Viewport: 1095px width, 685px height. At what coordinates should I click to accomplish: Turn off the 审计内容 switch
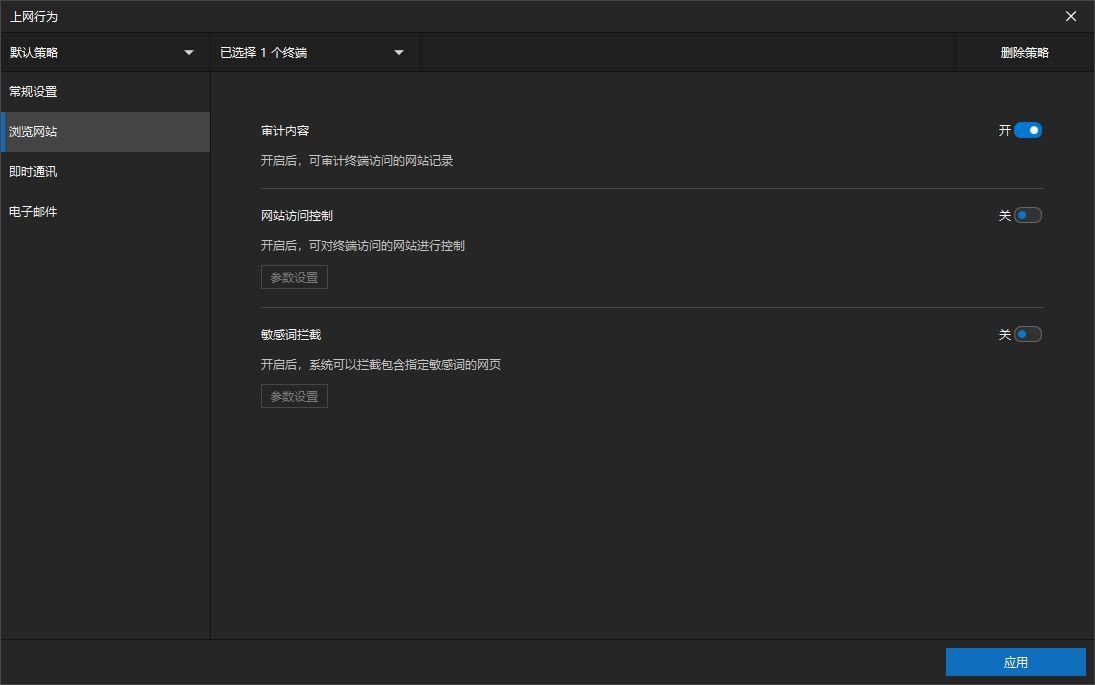pyautogui.click(x=1027, y=131)
